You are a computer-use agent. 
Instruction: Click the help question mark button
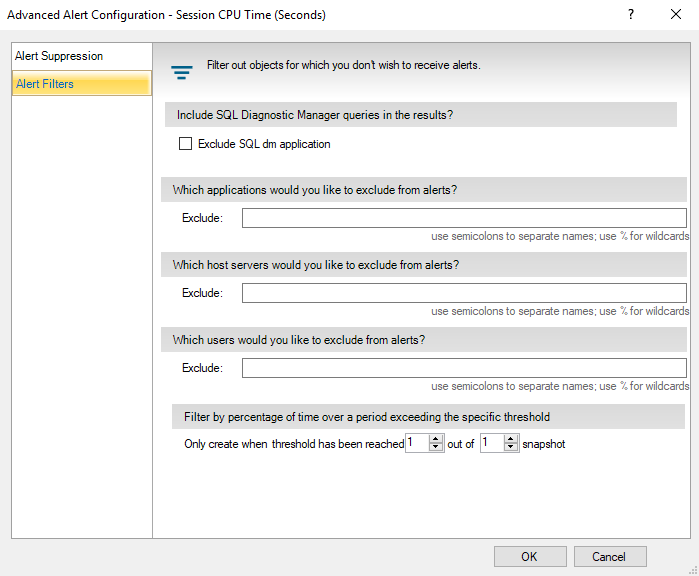point(631,15)
